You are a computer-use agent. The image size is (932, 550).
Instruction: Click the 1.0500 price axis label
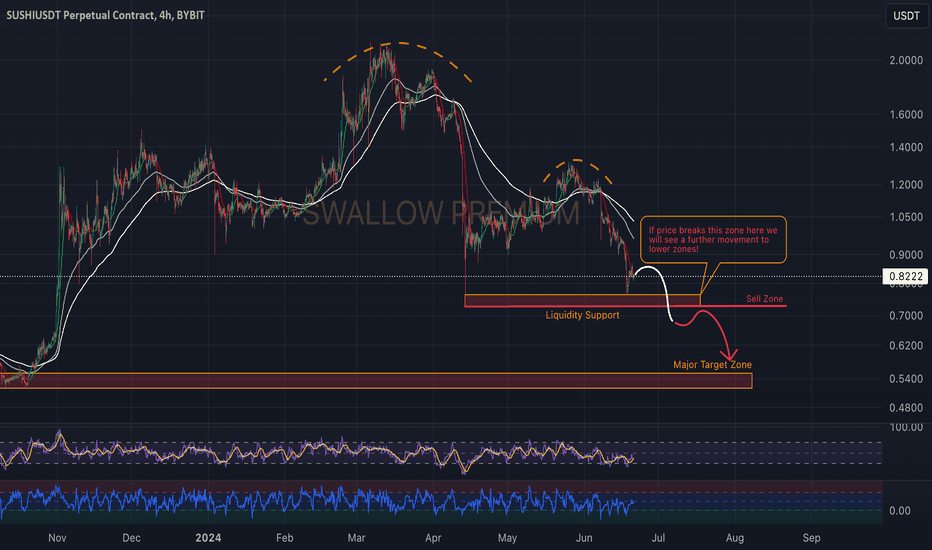(x=906, y=217)
